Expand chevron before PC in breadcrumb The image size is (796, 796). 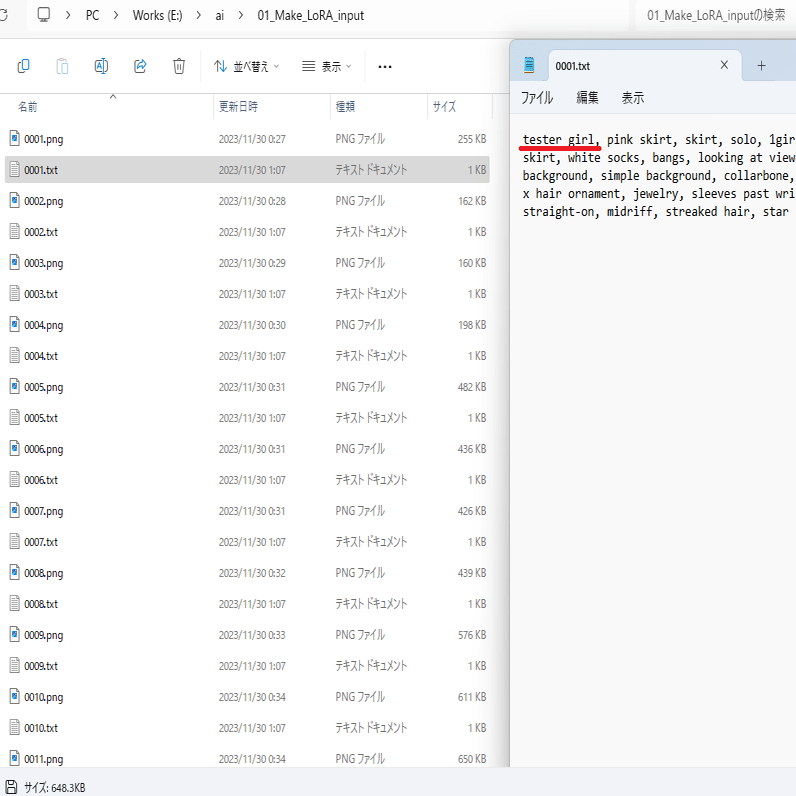[68, 15]
